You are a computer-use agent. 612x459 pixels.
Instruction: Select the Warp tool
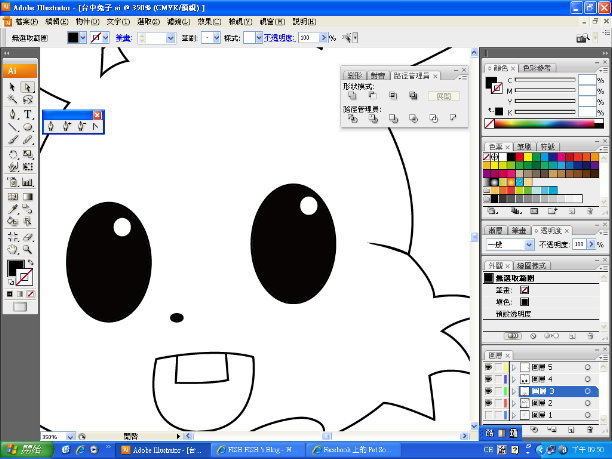[x=12, y=167]
